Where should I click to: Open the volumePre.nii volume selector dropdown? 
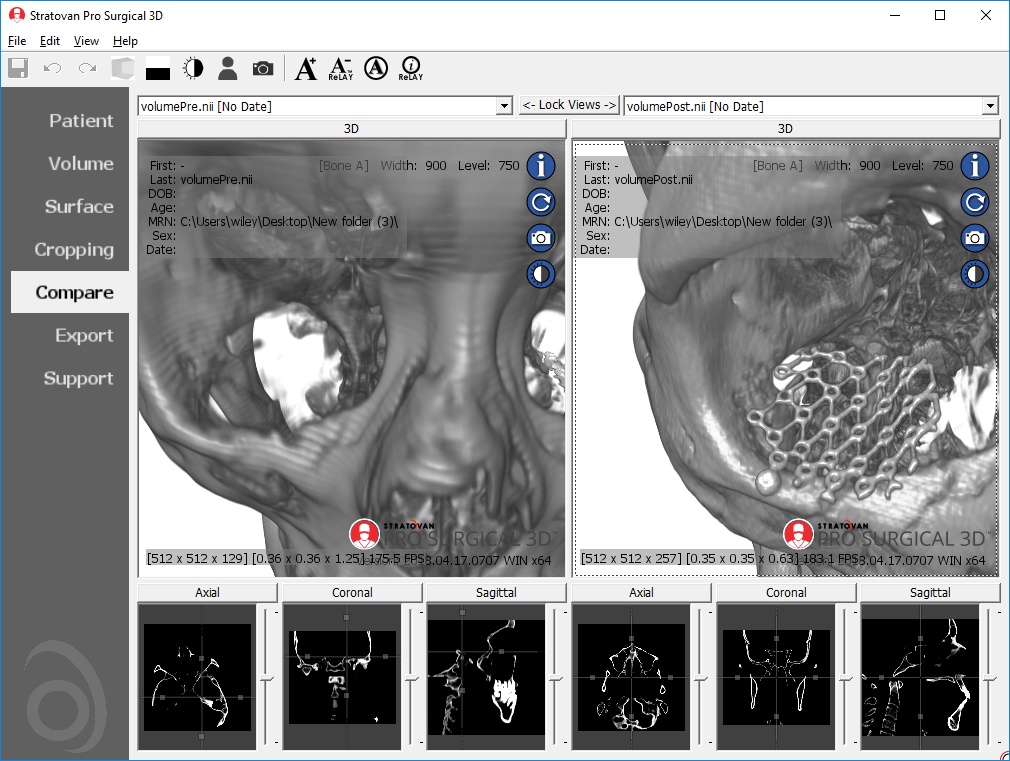[x=505, y=105]
